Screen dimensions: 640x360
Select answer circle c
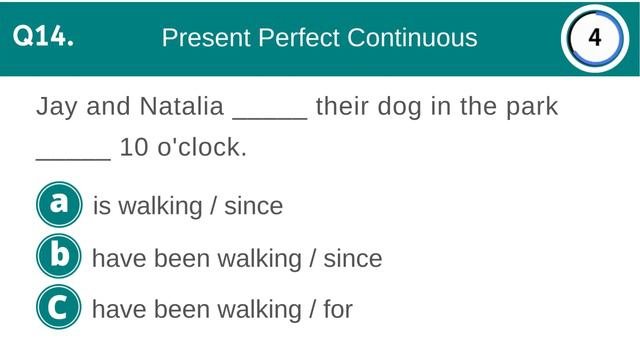click(x=59, y=307)
